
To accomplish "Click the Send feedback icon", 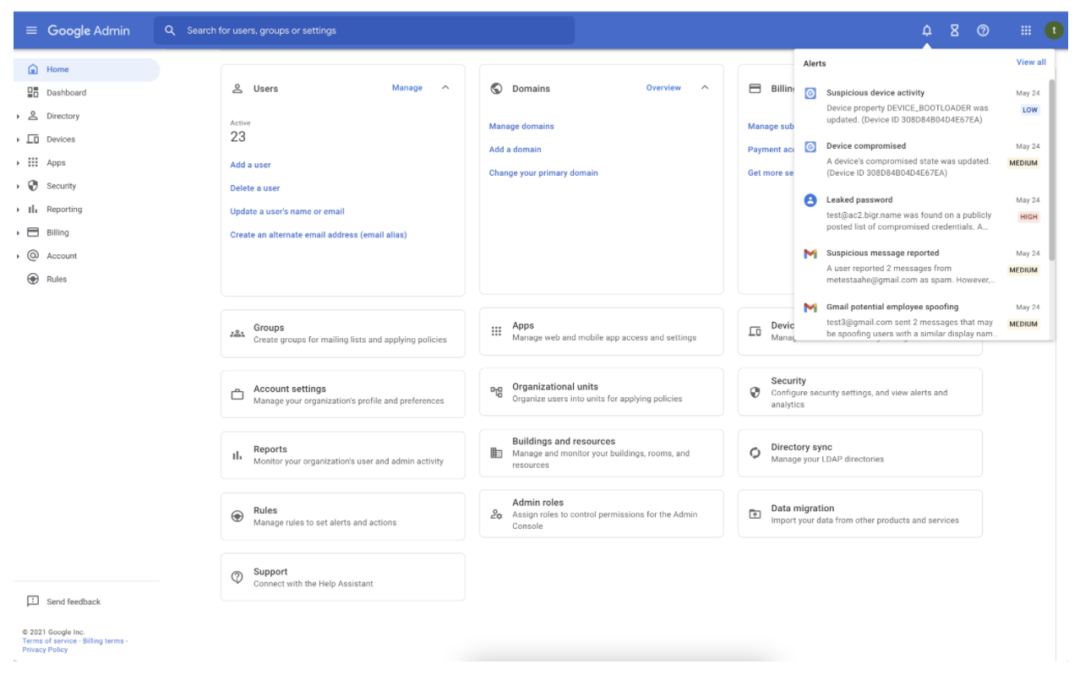I will [32, 601].
